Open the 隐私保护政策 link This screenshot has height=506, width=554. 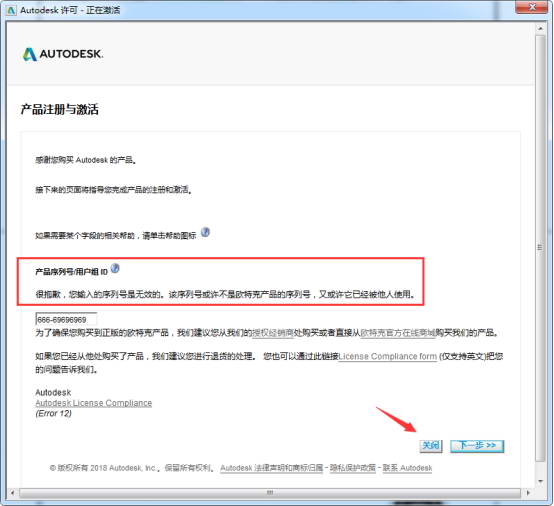coord(353,468)
